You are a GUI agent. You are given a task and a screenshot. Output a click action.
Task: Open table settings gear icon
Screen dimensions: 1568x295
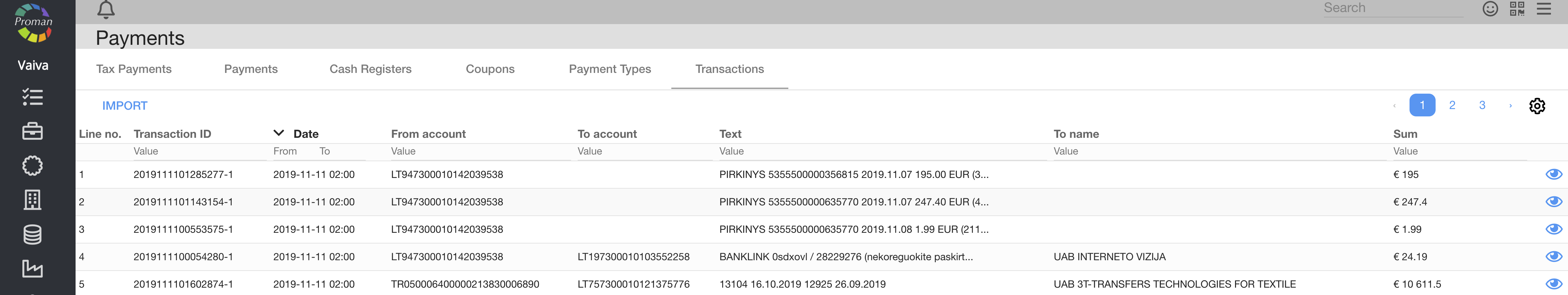tap(1536, 106)
